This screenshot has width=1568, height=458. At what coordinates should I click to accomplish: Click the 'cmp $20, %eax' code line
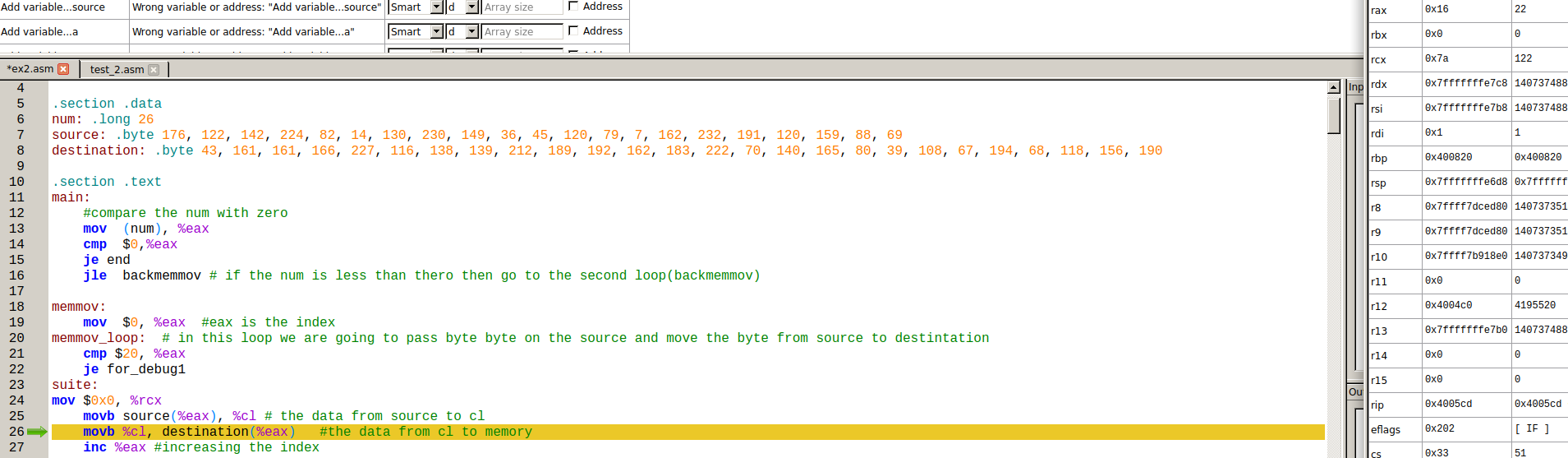coord(135,354)
